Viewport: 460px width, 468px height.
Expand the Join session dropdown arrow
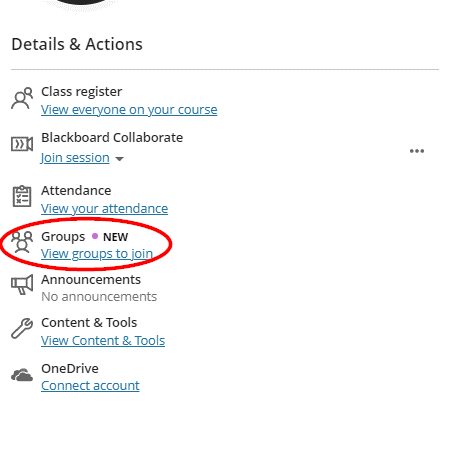(x=119, y=159)
